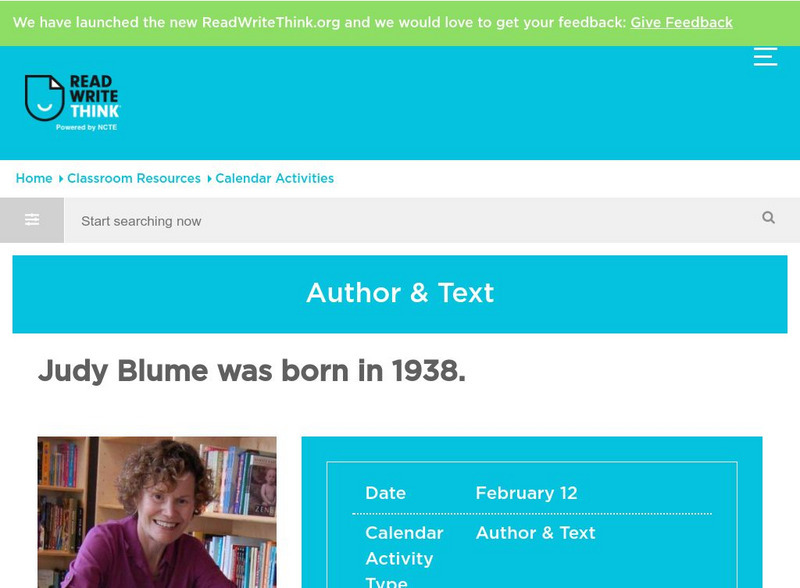Open the hamburger menu icon
Image resolution: width=800 pixels, height=588 pixels.
coord(765,56)
